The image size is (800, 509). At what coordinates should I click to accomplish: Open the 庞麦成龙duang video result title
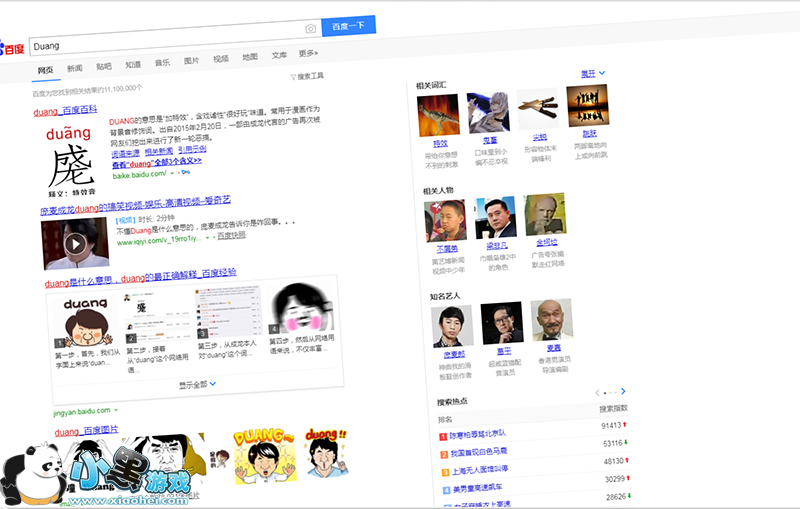tap(136, 205)
